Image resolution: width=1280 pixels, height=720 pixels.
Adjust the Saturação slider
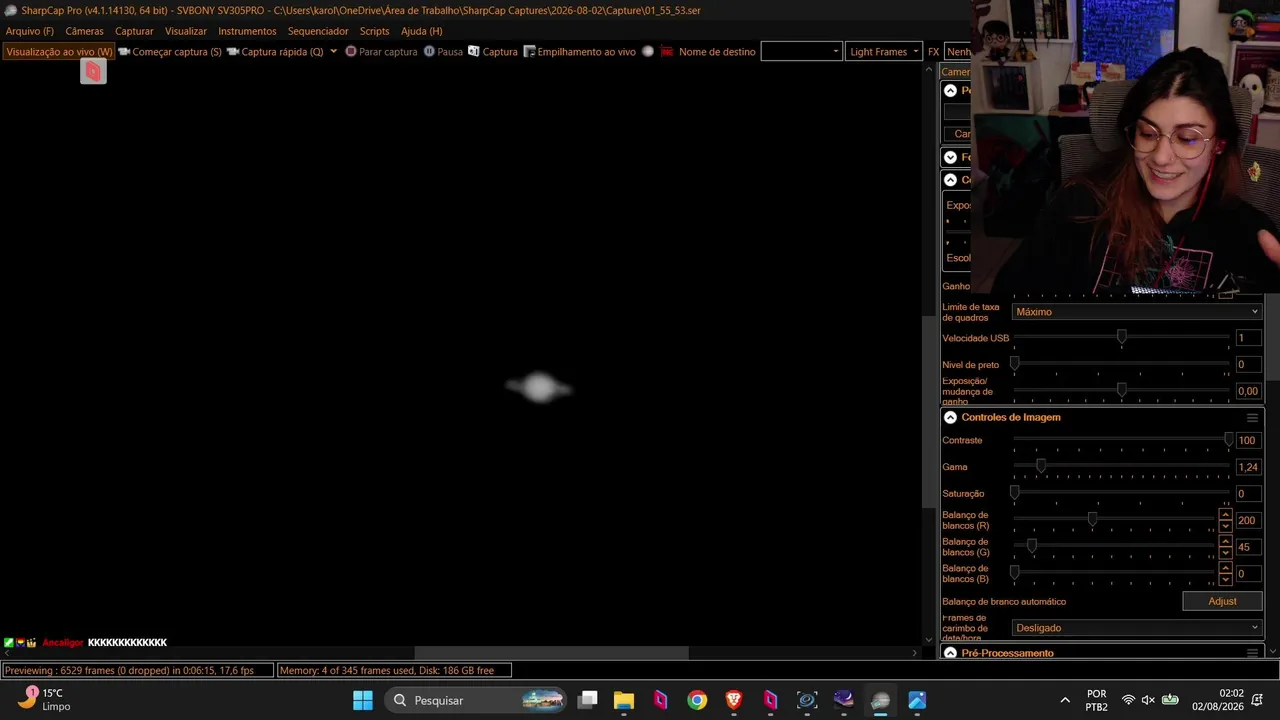click(x=1121, y=493)
